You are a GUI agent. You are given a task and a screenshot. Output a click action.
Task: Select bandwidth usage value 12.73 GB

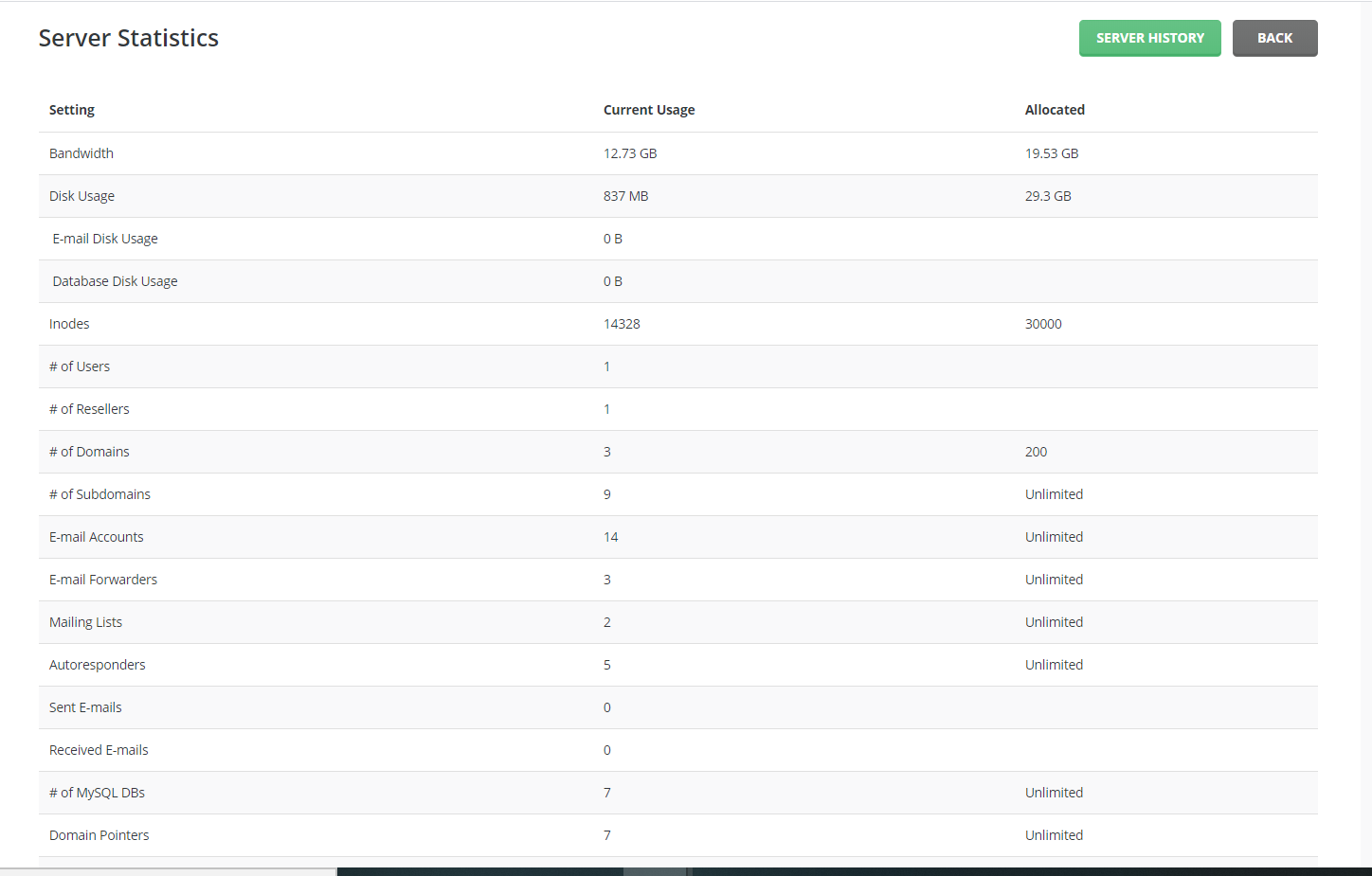630,153
